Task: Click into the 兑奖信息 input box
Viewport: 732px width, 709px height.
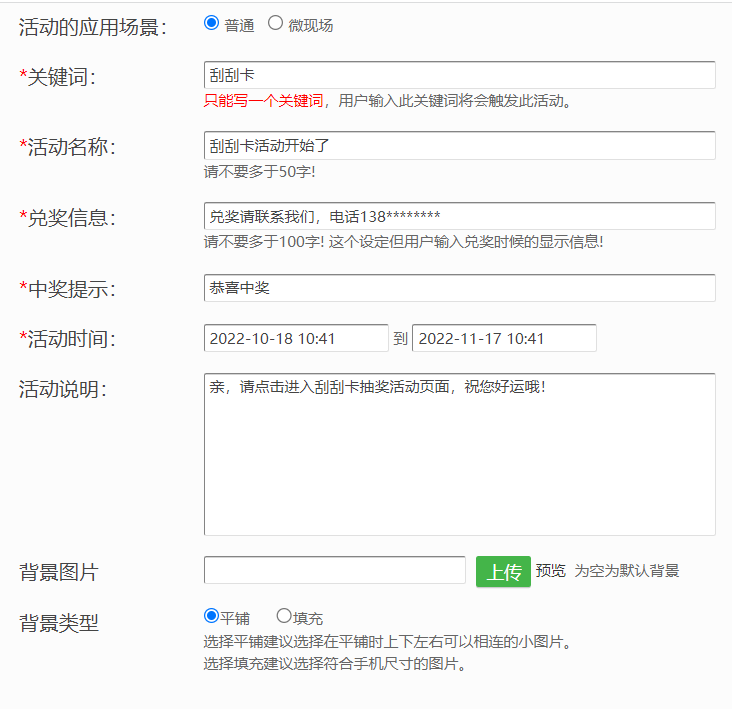Action: 459,217
